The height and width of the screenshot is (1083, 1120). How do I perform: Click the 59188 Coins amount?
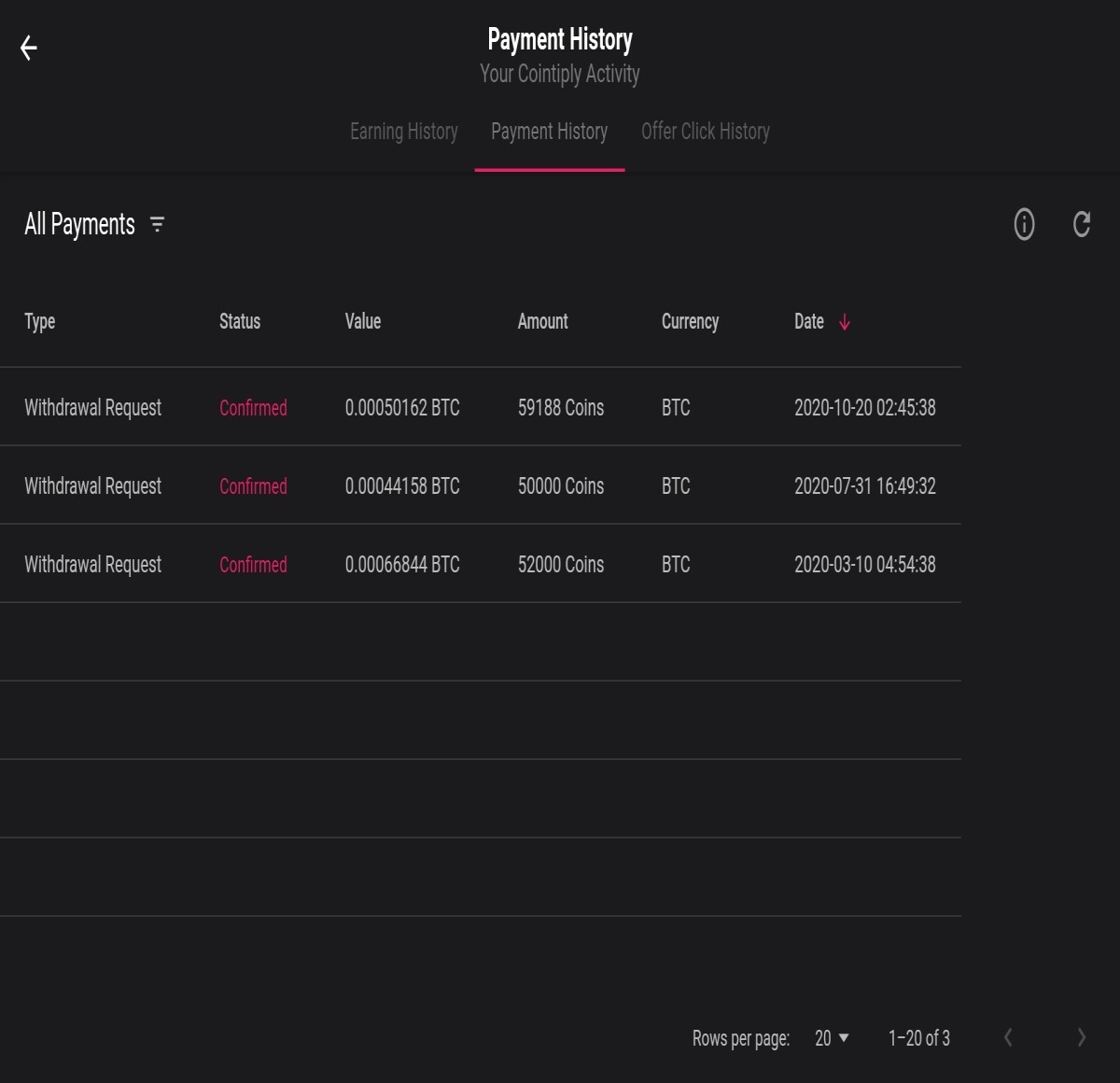(x=561, y=407)
